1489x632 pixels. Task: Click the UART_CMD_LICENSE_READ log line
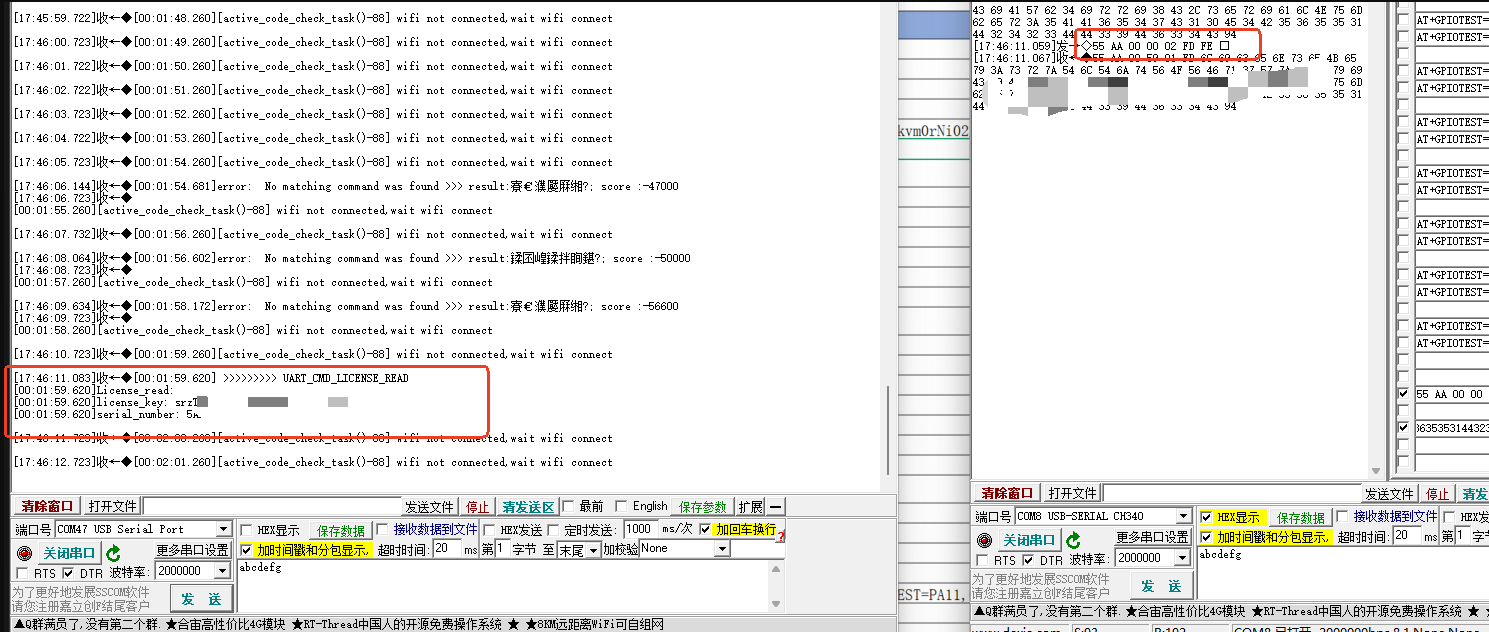pyautogui.click(x=211, y=378)
